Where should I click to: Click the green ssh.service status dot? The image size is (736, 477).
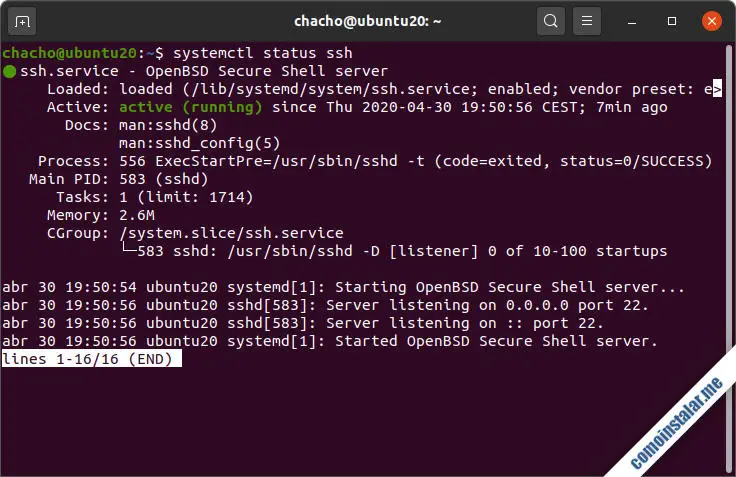point(9,71)
